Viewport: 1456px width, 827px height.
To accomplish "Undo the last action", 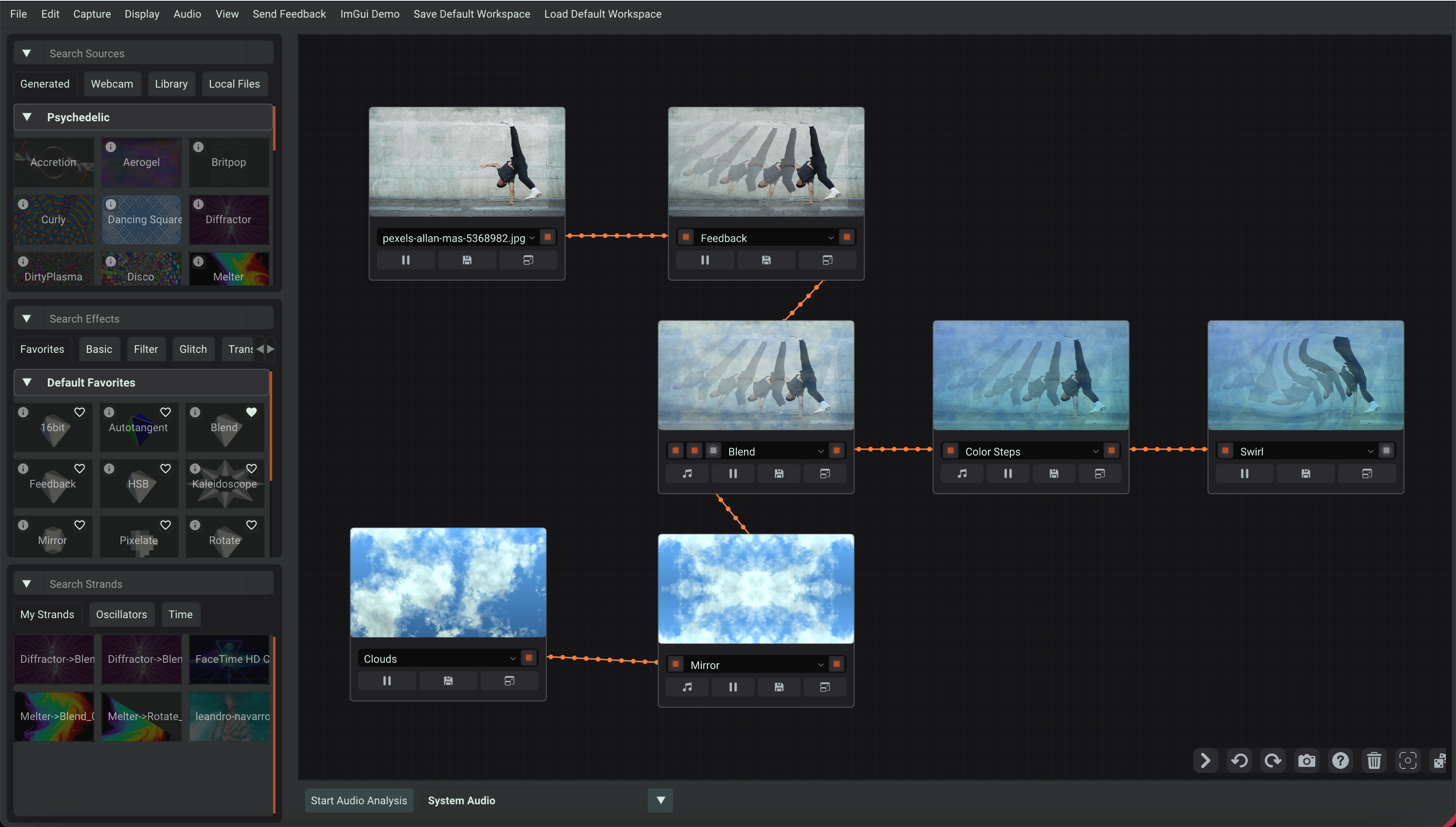I will click(x=1239, y=760).
